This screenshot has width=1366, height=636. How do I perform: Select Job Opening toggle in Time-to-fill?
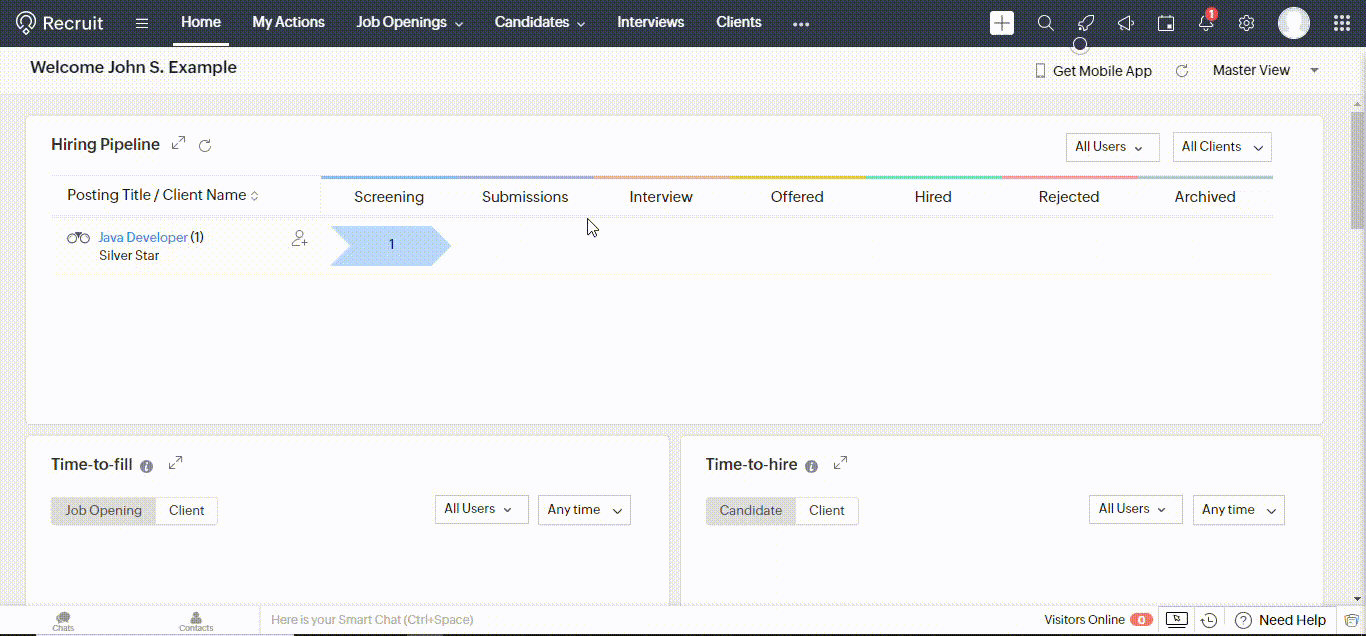[104, 510]
